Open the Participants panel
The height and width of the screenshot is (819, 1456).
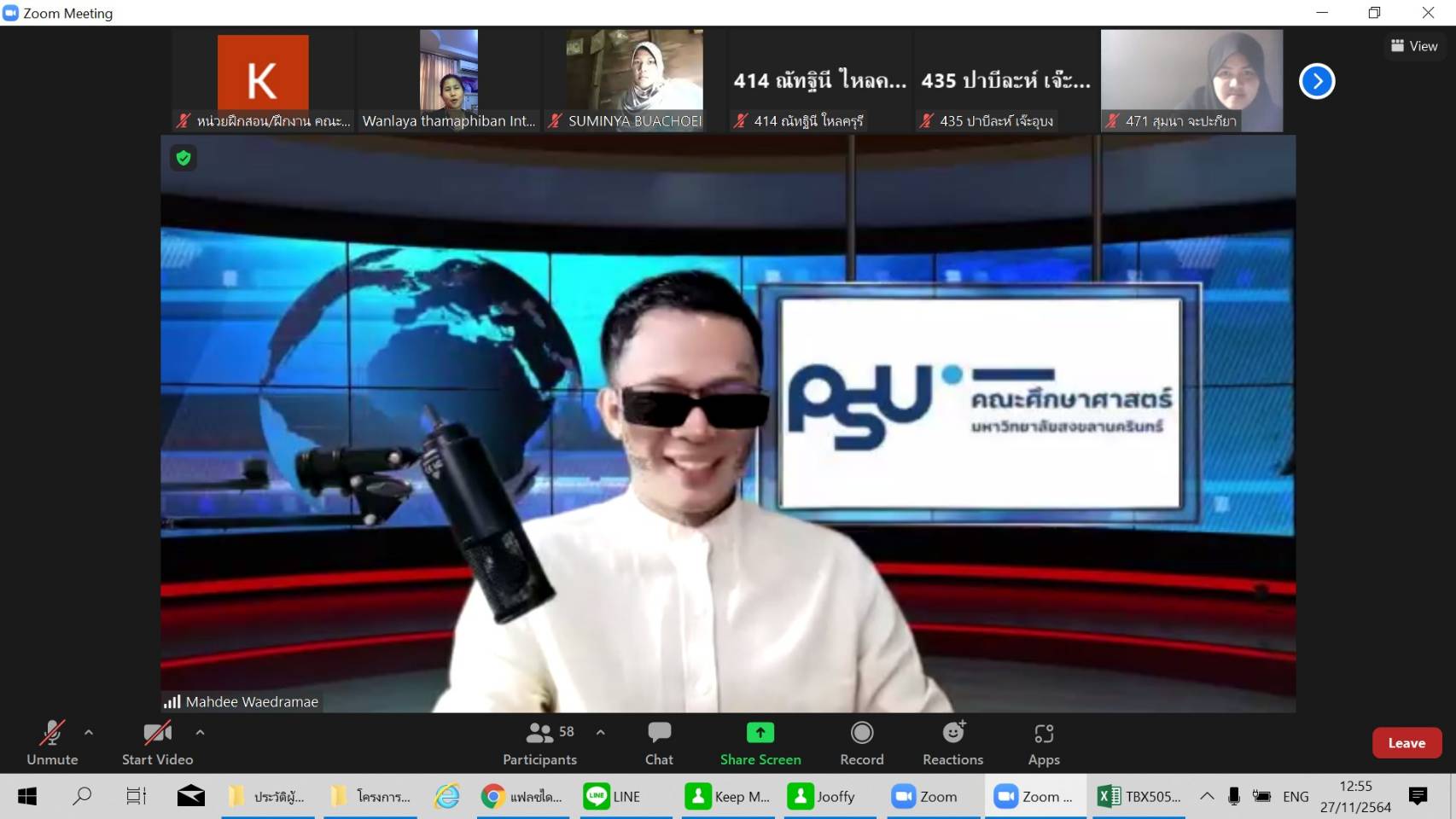tap(540, 743)
